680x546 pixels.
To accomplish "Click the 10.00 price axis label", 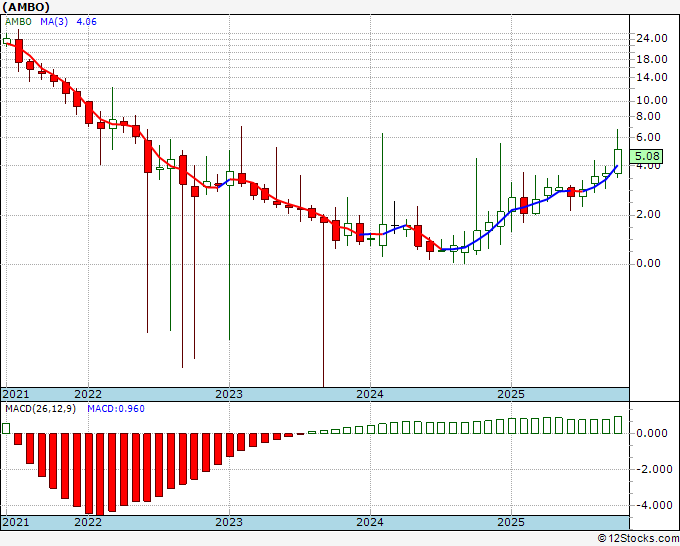I will point(651,100).
